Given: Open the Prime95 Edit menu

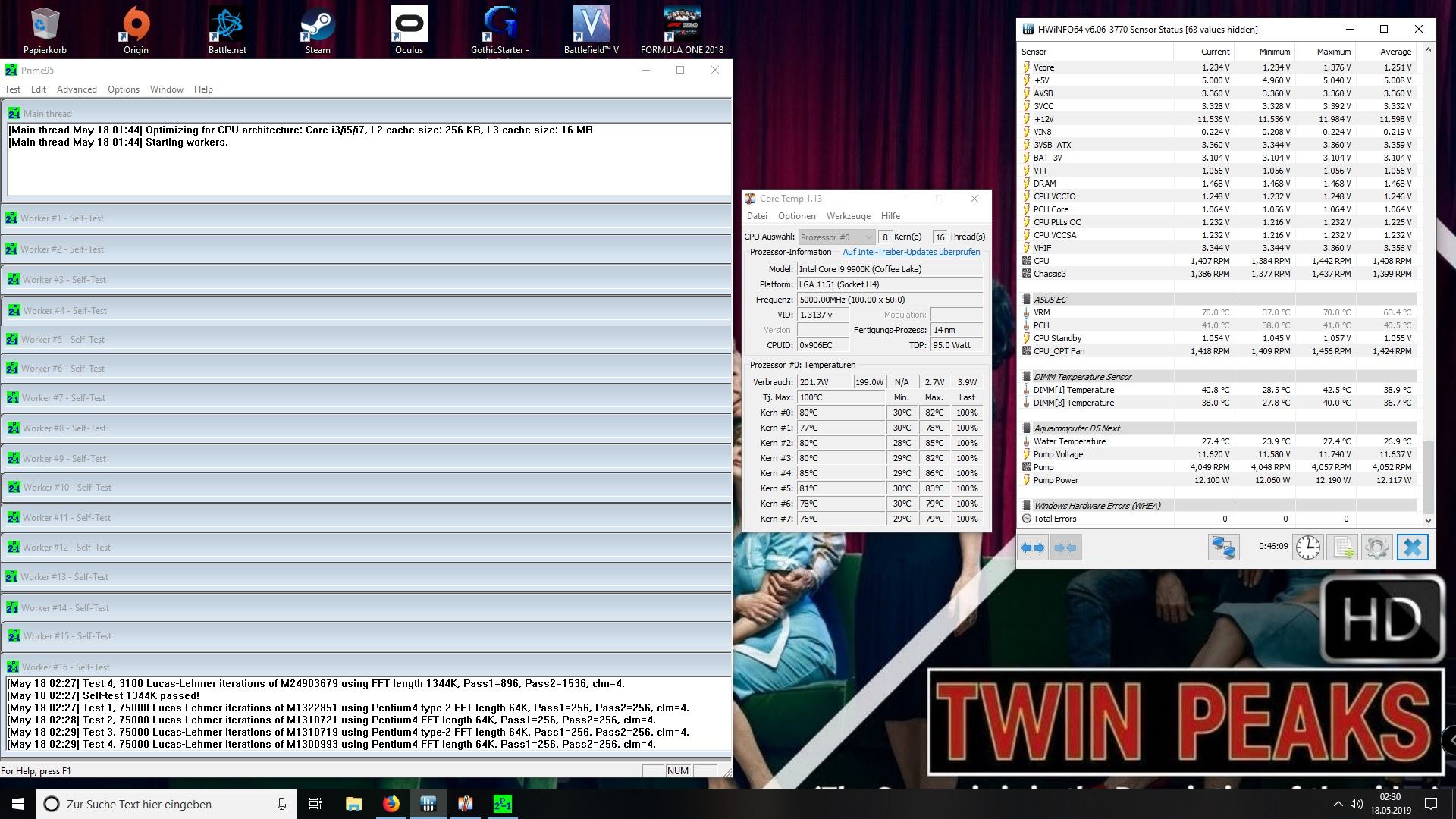Looking at the screenshot, I should click(x=39, y=89).
